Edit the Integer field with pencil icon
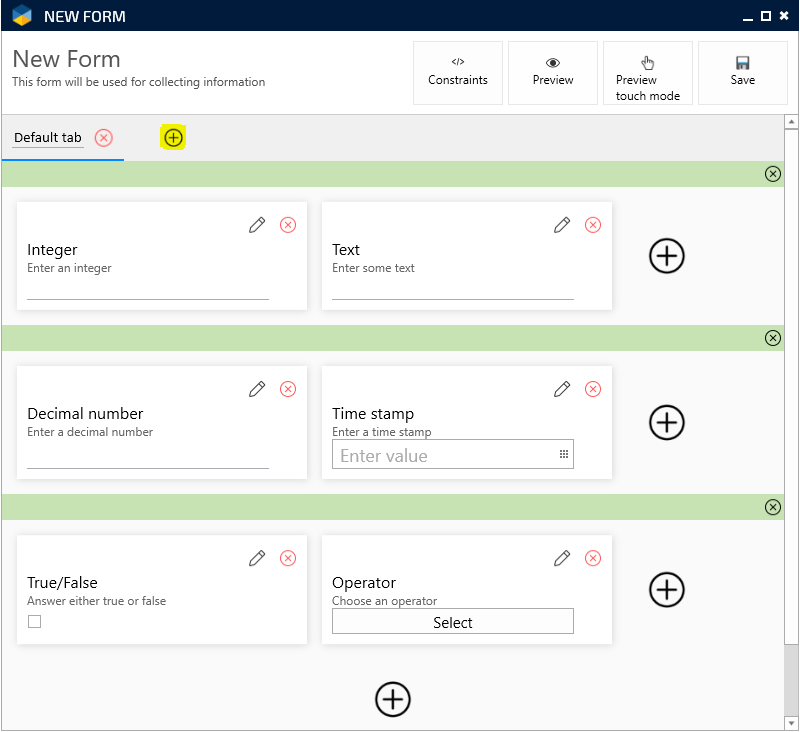The image size is (800, 732). click(257, 225)
